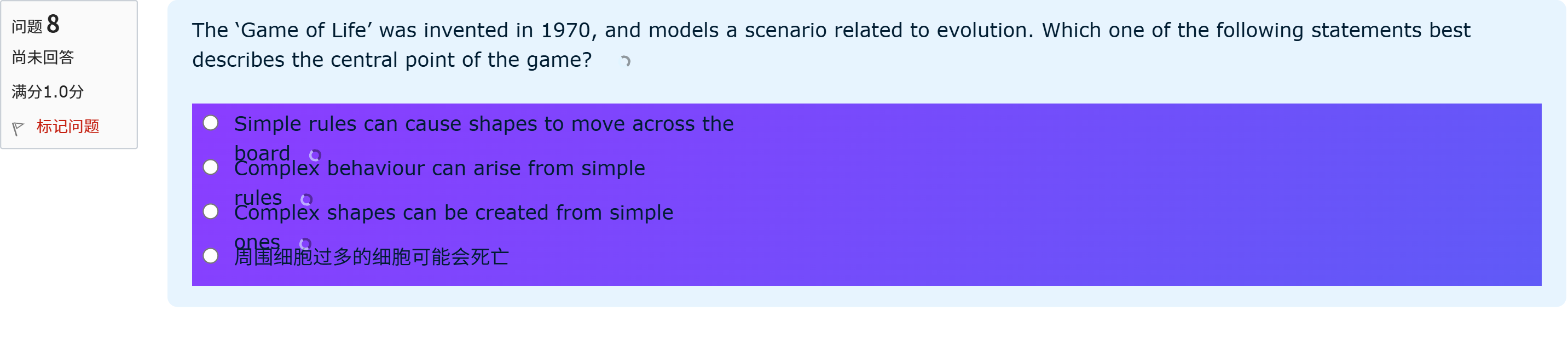Select the option 周围细胞过多的细胞可能会死亡
This screenshot has width=1568, height=350.
coord(210,257)
